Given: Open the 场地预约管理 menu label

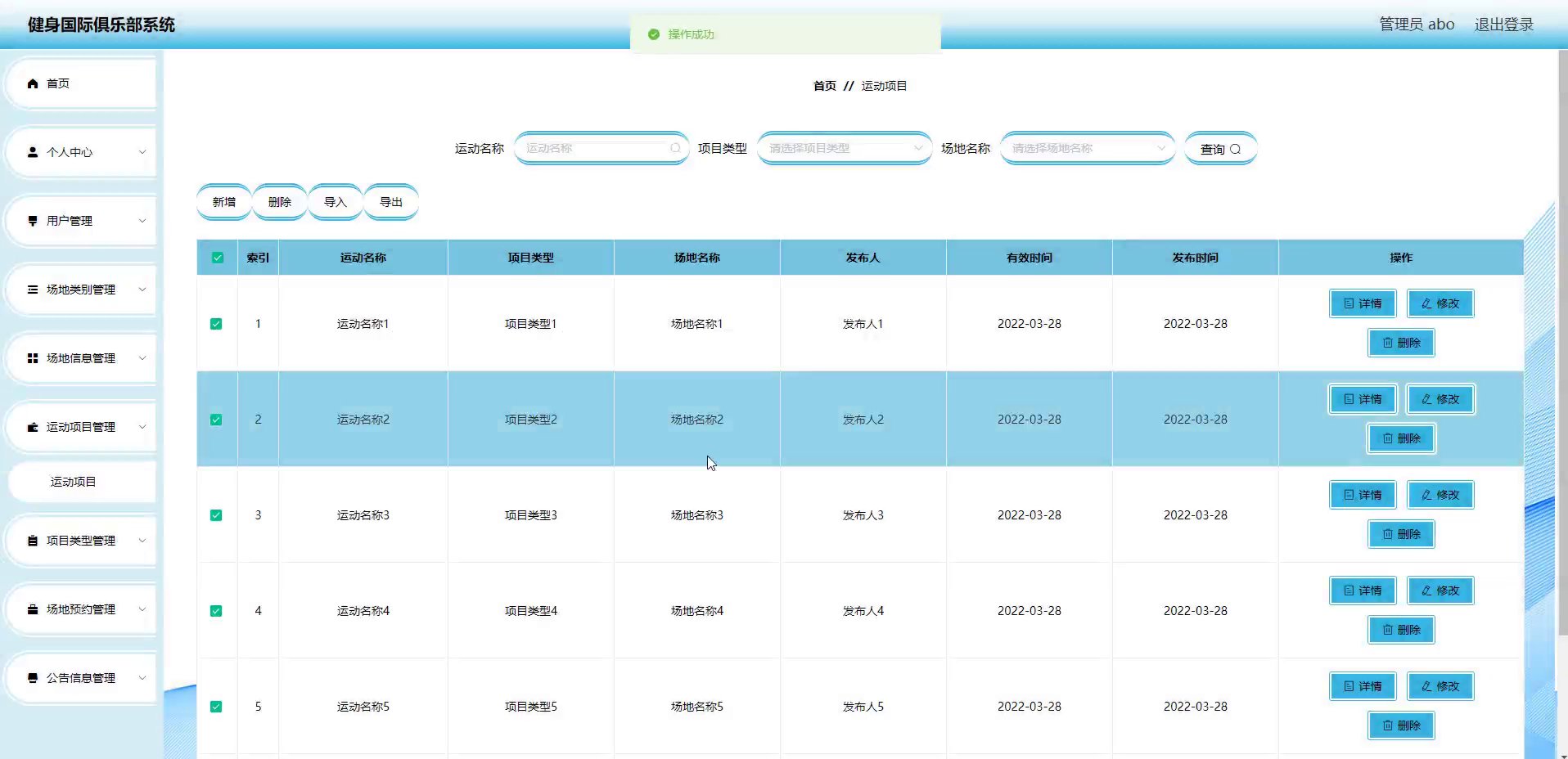Looking at the screenshot, I should click(x=81, y=609).
